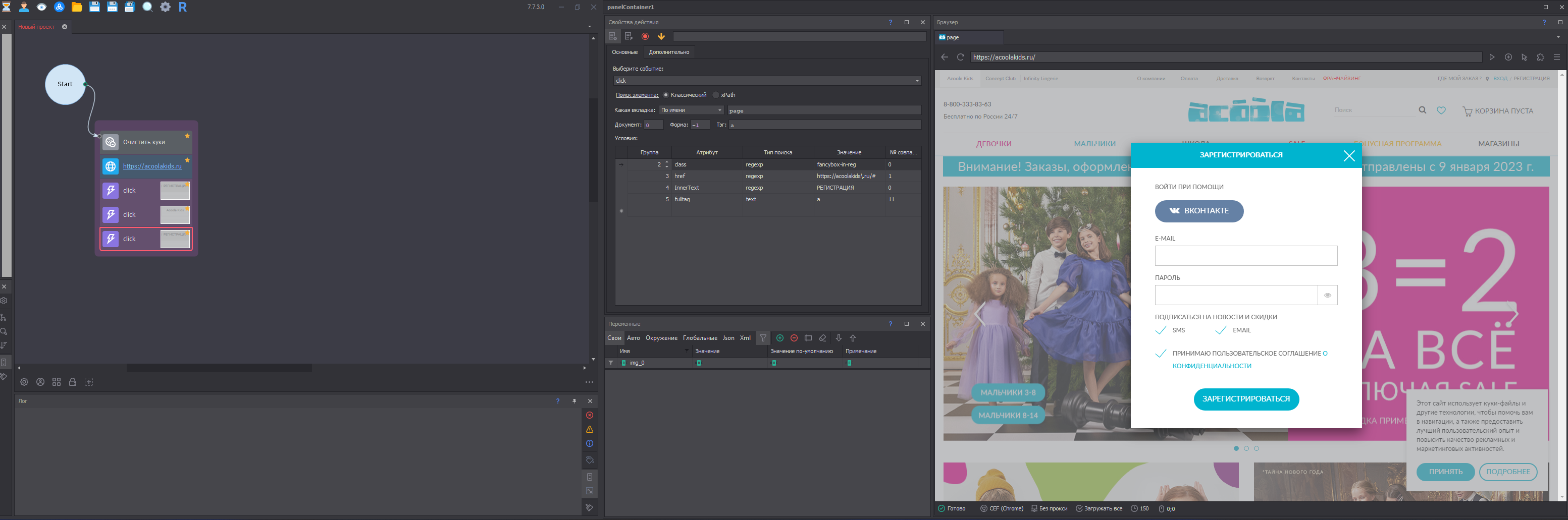Click the ВКОНТАКТЕ login button
This screenshot has height=520, width=1568.
[x=1198, y=211]
